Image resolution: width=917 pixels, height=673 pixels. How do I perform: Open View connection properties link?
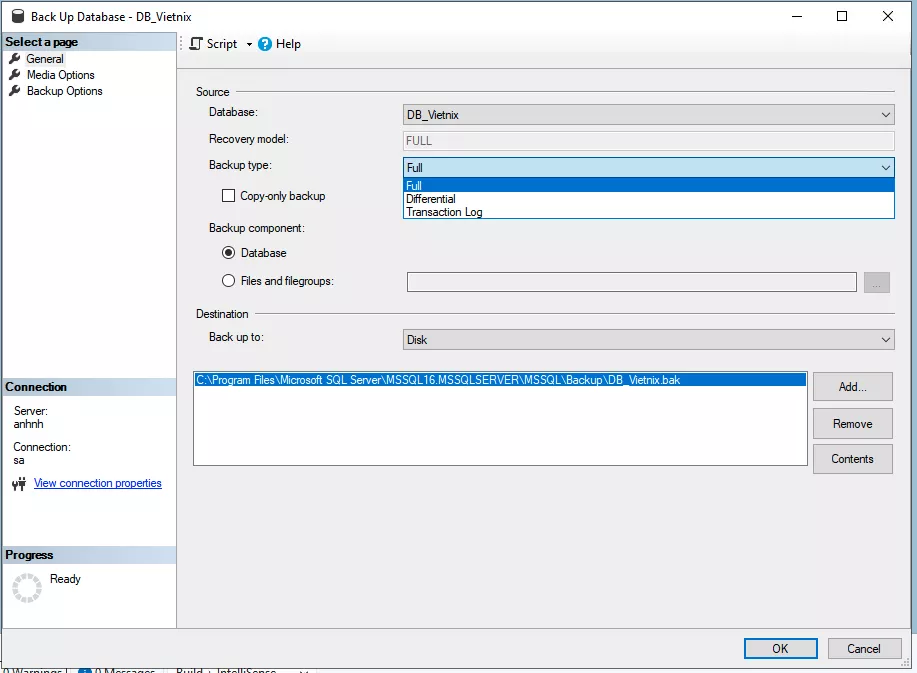pyautogui.click(x=97, y=483)
